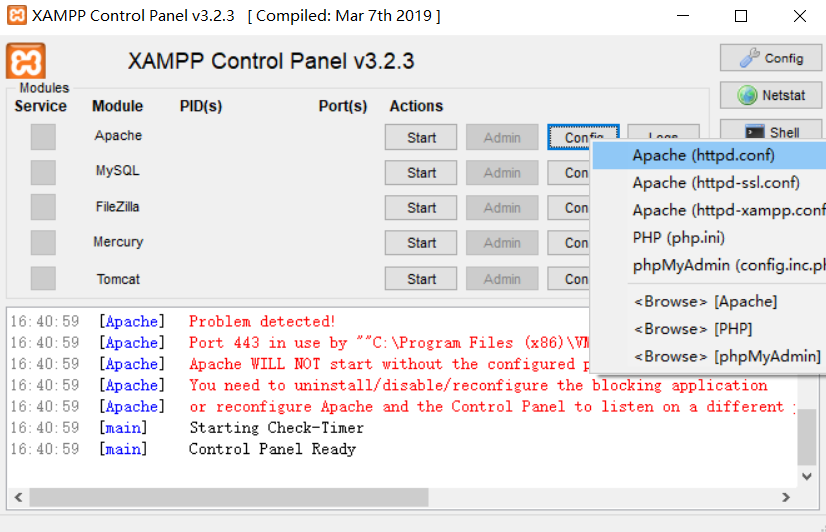Click the MySQL Admin button
Screen dimensions: 826x532
(502, 172)
